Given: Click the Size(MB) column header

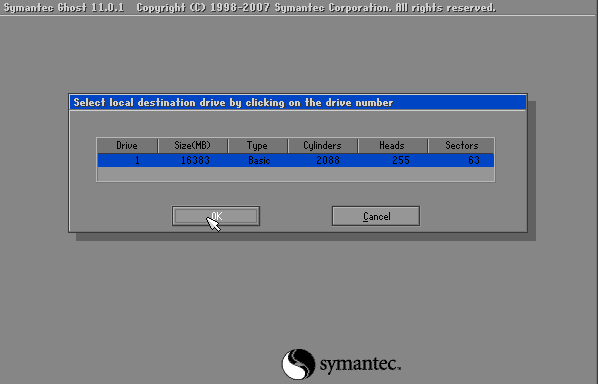Looking at the screenshot, I should pyautogui.click(x=193, y=146).
